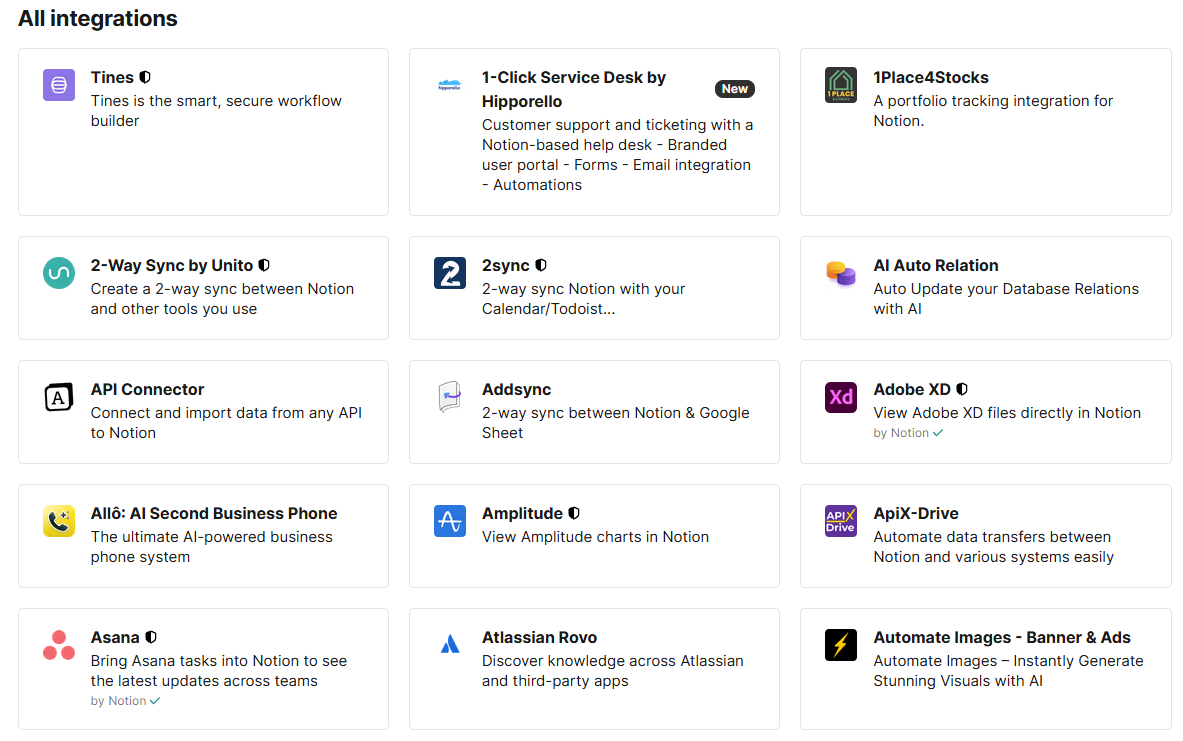
Task: Click 'Customer support and ticketing' description
Action: tap(617, 155)
